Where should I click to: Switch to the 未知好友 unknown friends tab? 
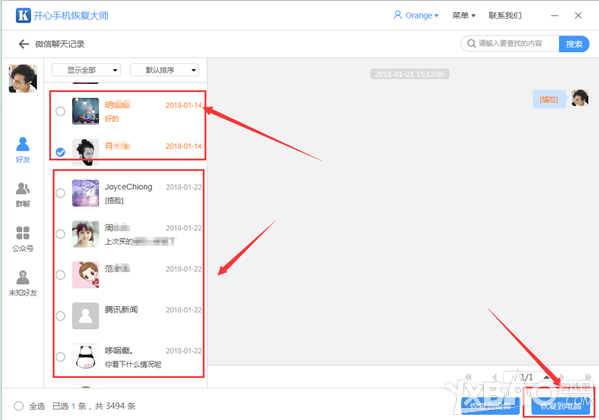(23, 283)
